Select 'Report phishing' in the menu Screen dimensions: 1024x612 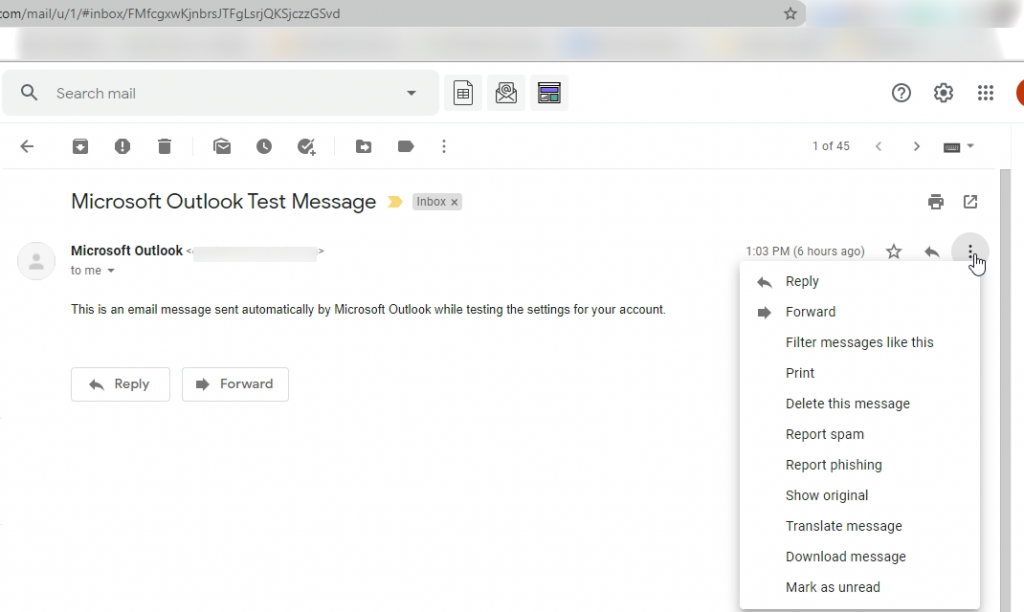(x=859, y=466)
